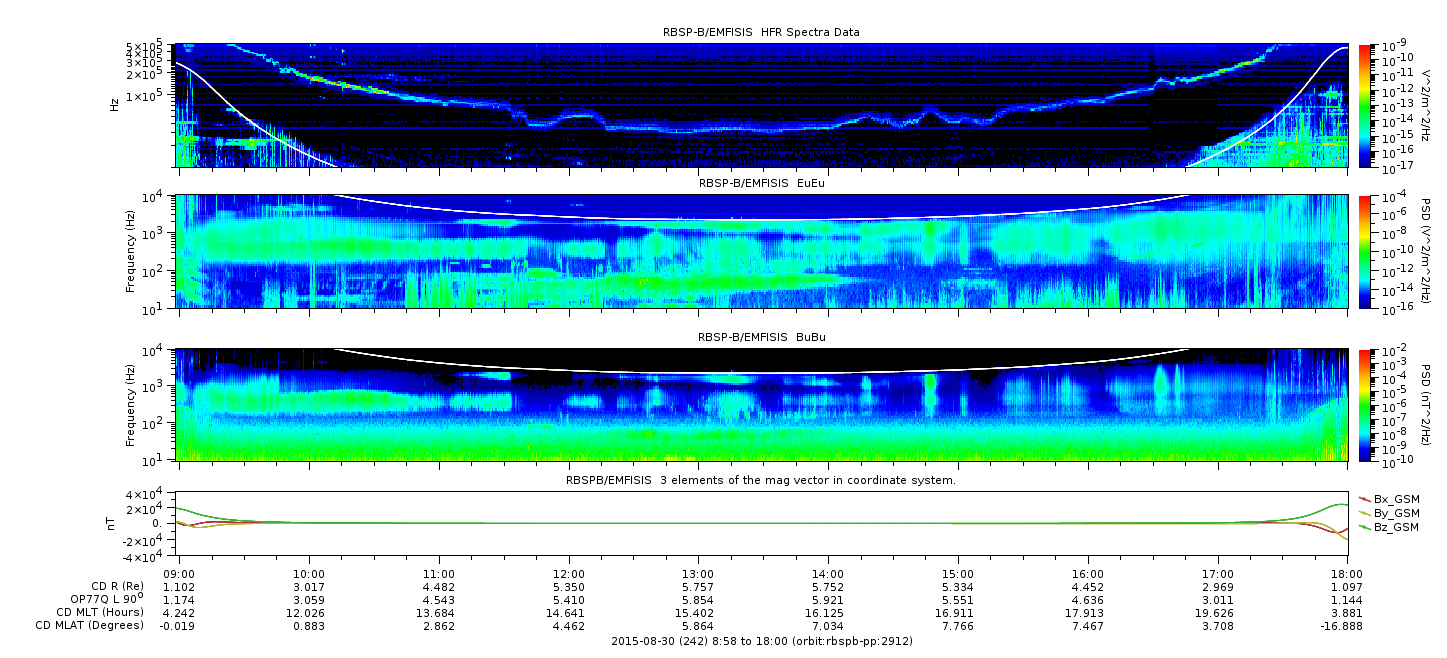Click the CD MLAT (Degrees) row label

pyautogui.click(x=96, y=626)
